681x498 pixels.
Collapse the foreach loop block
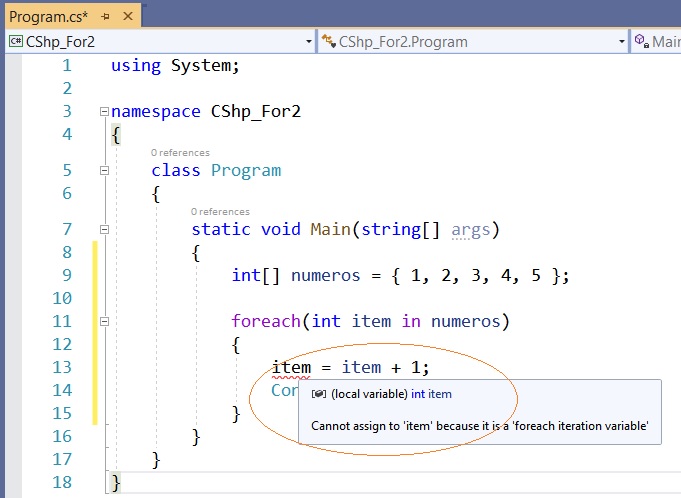[x=104, y=321]
